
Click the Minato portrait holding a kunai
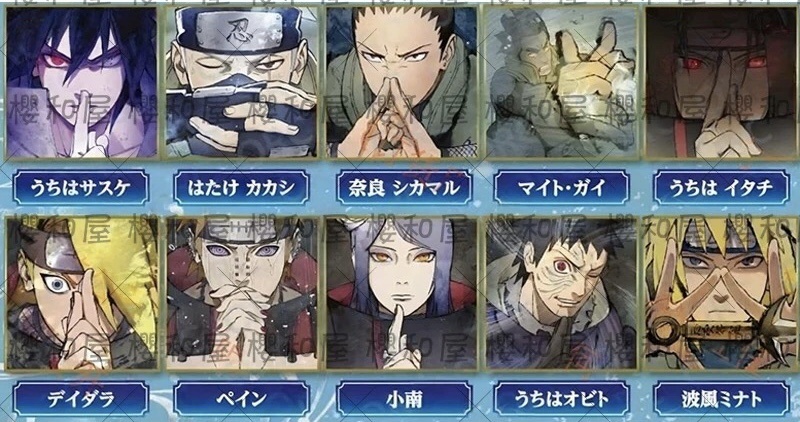pos(721,293)
